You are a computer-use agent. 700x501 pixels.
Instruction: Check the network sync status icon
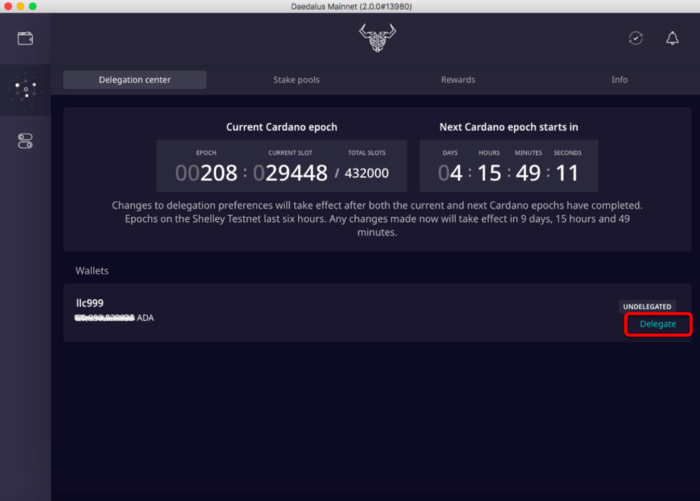635,38
